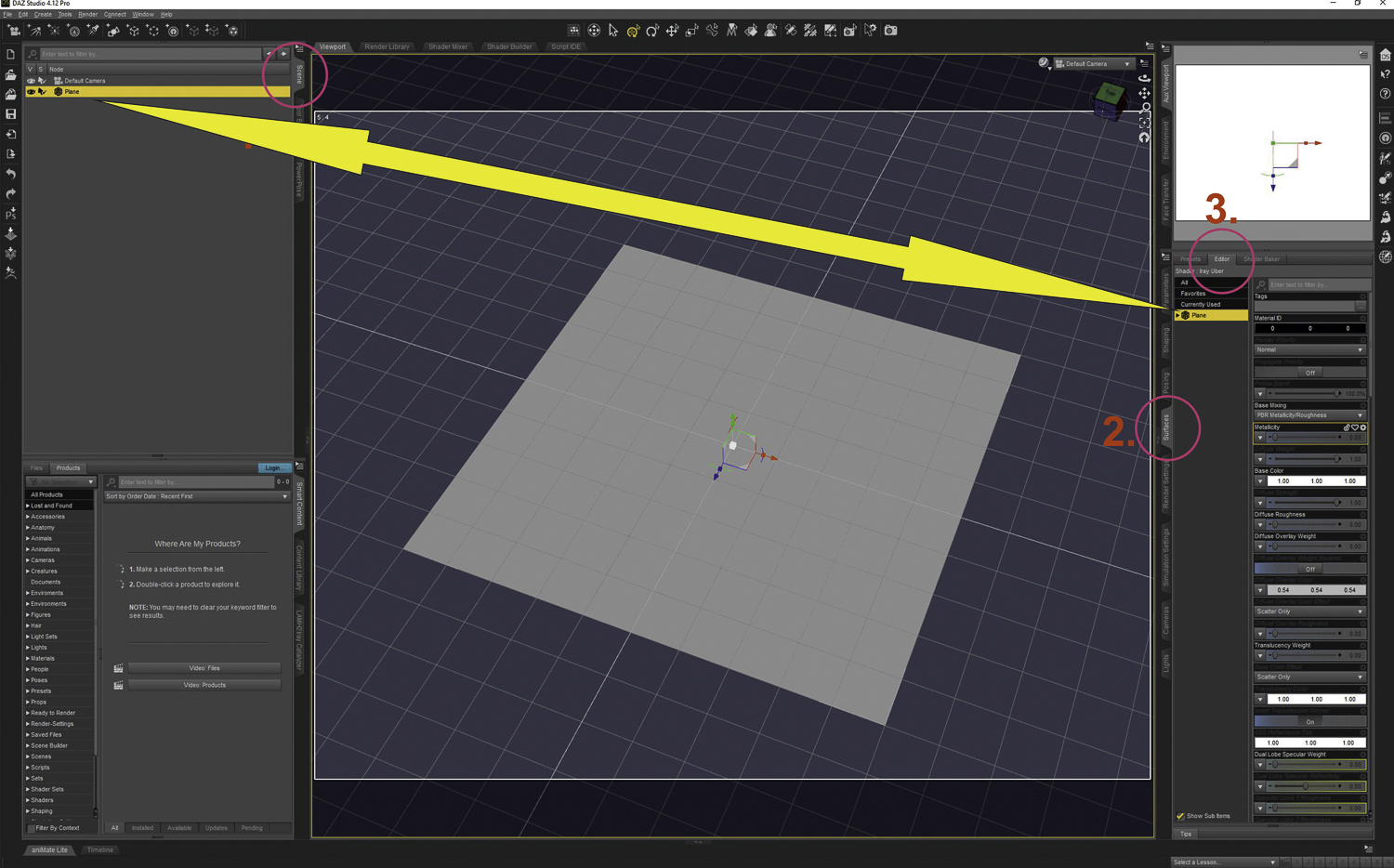The height and width of the screenshot is (868, 1394).
Task: Select the Rotate tool
Action: [x=652, y=31]
